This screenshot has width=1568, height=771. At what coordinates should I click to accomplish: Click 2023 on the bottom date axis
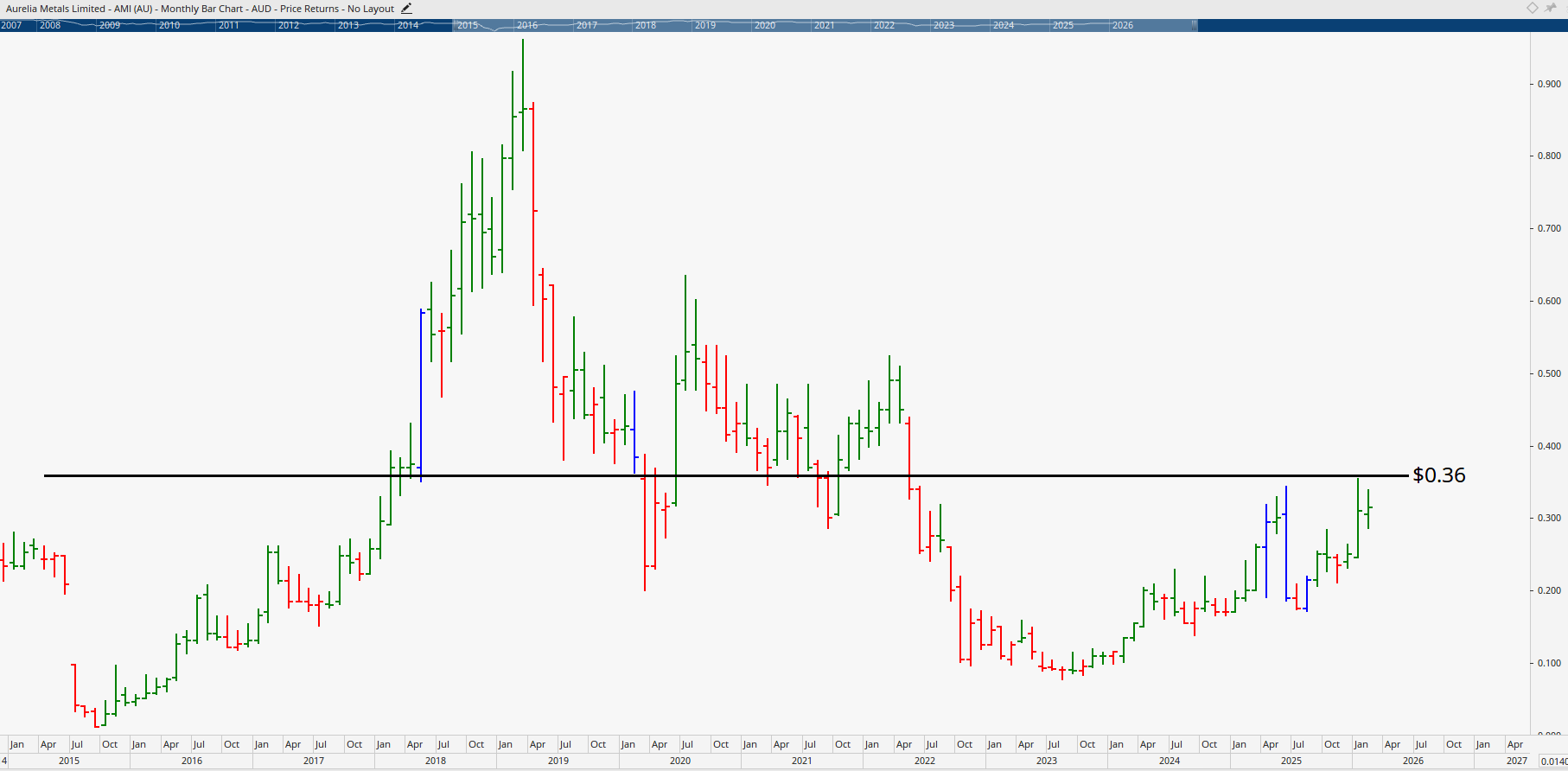(x=1047, y=761)
